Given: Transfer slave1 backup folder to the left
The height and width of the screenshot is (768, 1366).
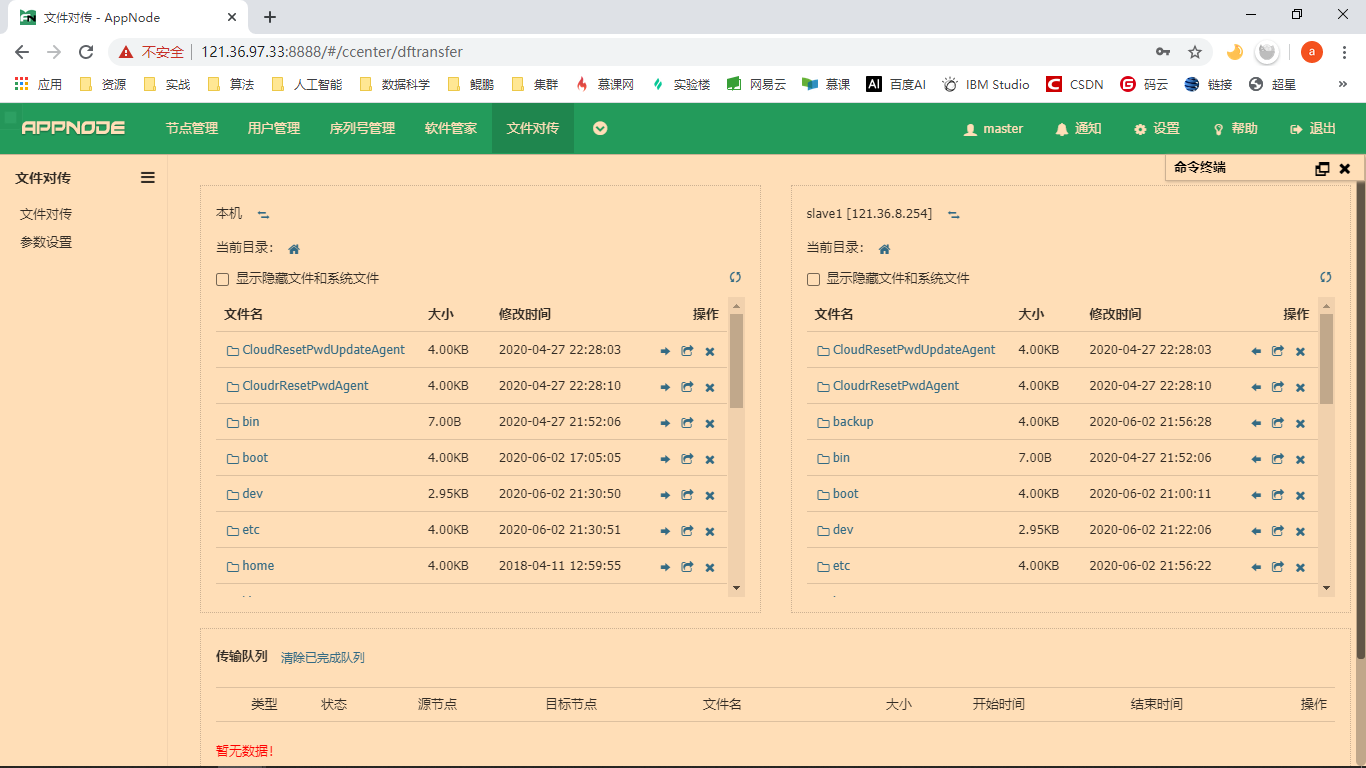Looking at the screenshot, I should pyautogui.click(x=1256, y=423).
